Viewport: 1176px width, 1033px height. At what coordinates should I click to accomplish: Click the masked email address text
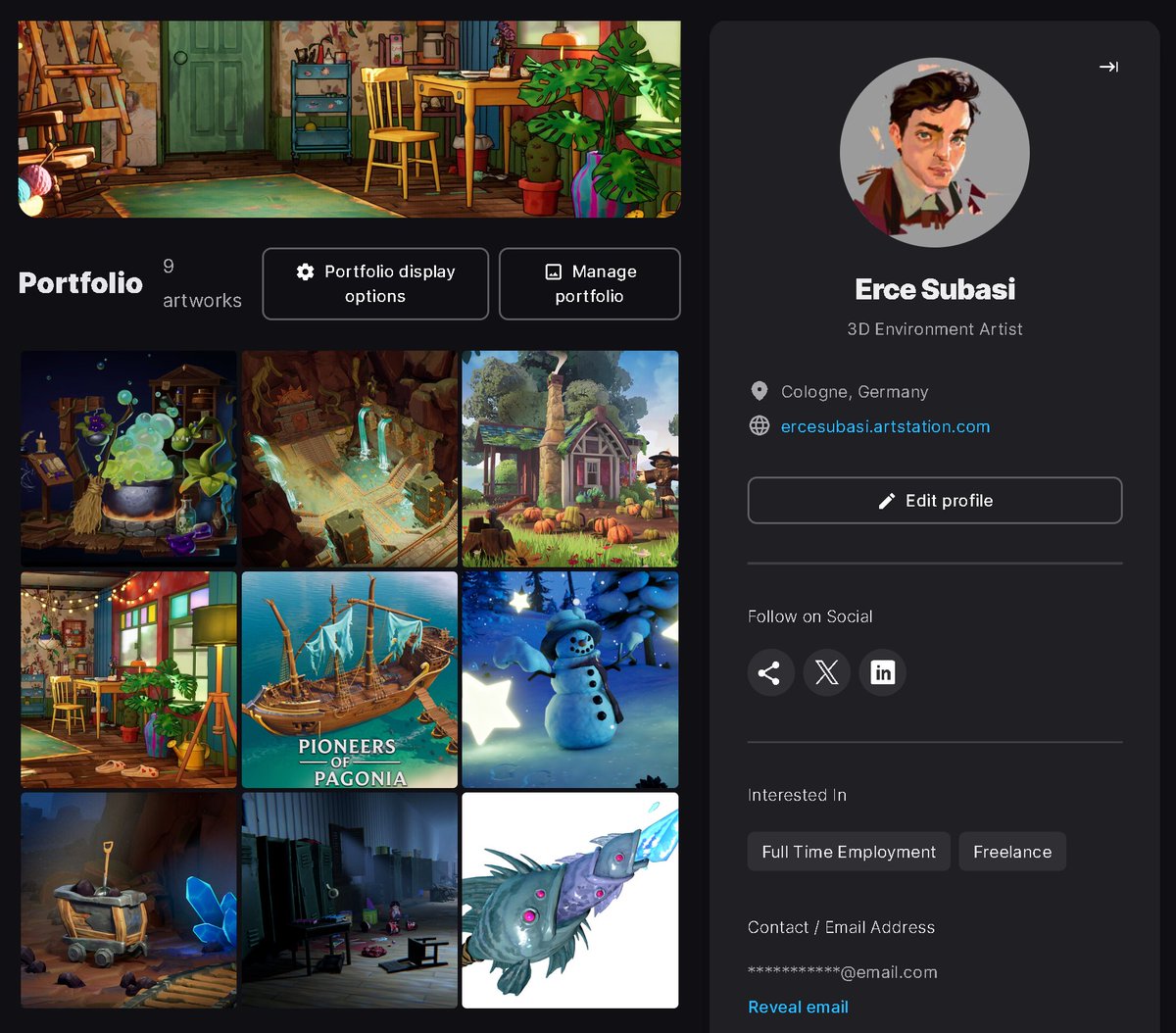pos(843,972)
